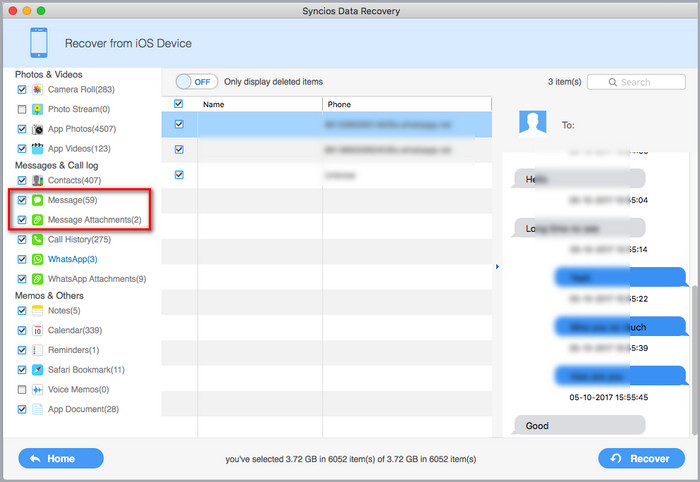Click the App Videos clapperboard icon
This screenshot has width=700, height=482.
click(x=38, y=149)
